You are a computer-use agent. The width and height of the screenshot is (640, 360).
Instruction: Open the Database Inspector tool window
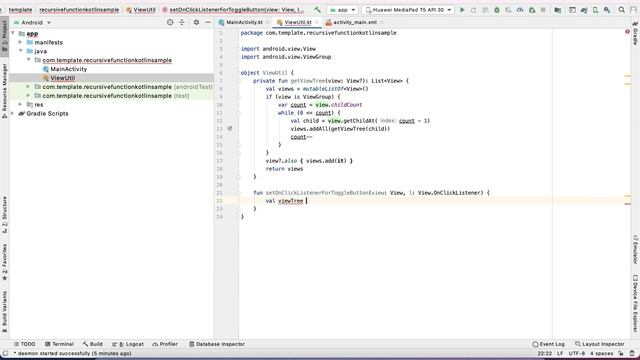tap(217, 344)
